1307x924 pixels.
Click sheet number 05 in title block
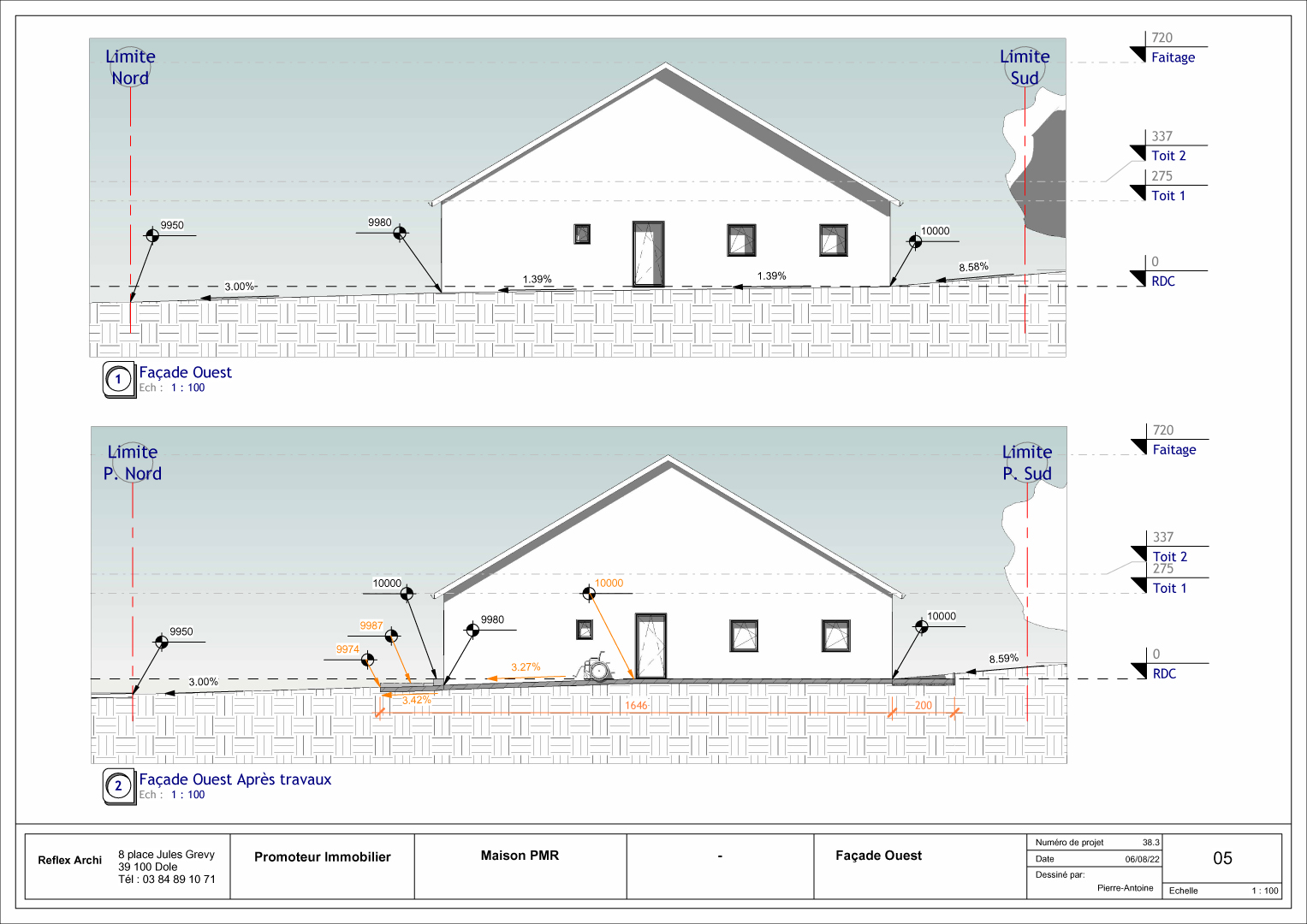tap(1222, 858)
